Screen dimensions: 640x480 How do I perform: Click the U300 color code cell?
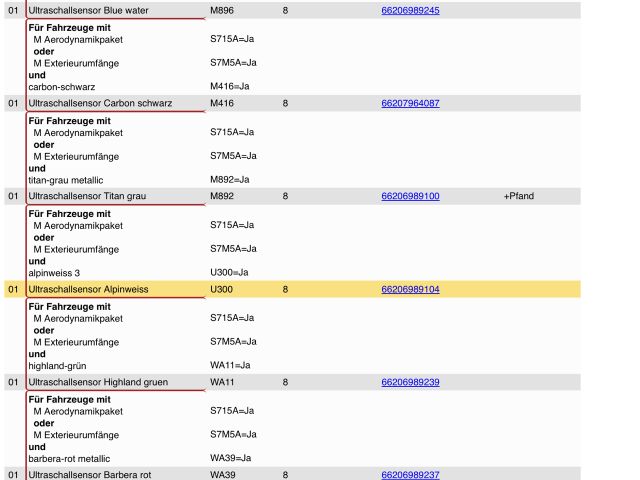pos(220,289)
